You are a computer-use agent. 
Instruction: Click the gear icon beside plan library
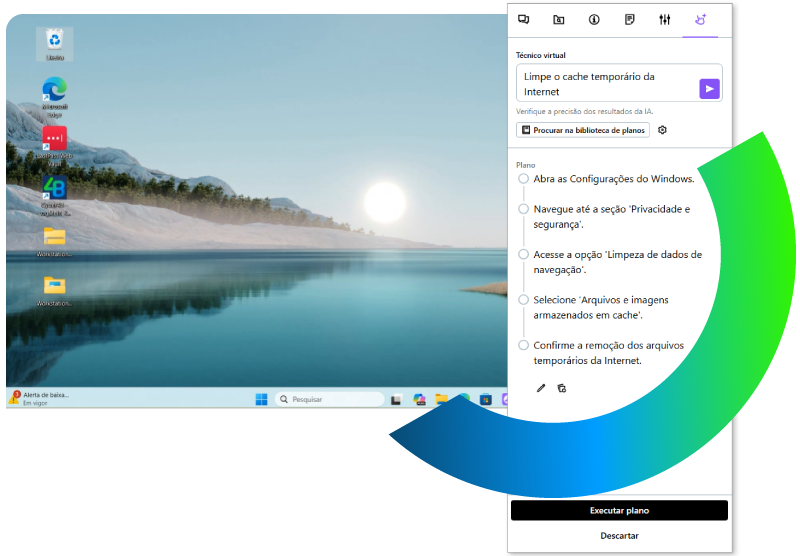[x=662, y=130]
